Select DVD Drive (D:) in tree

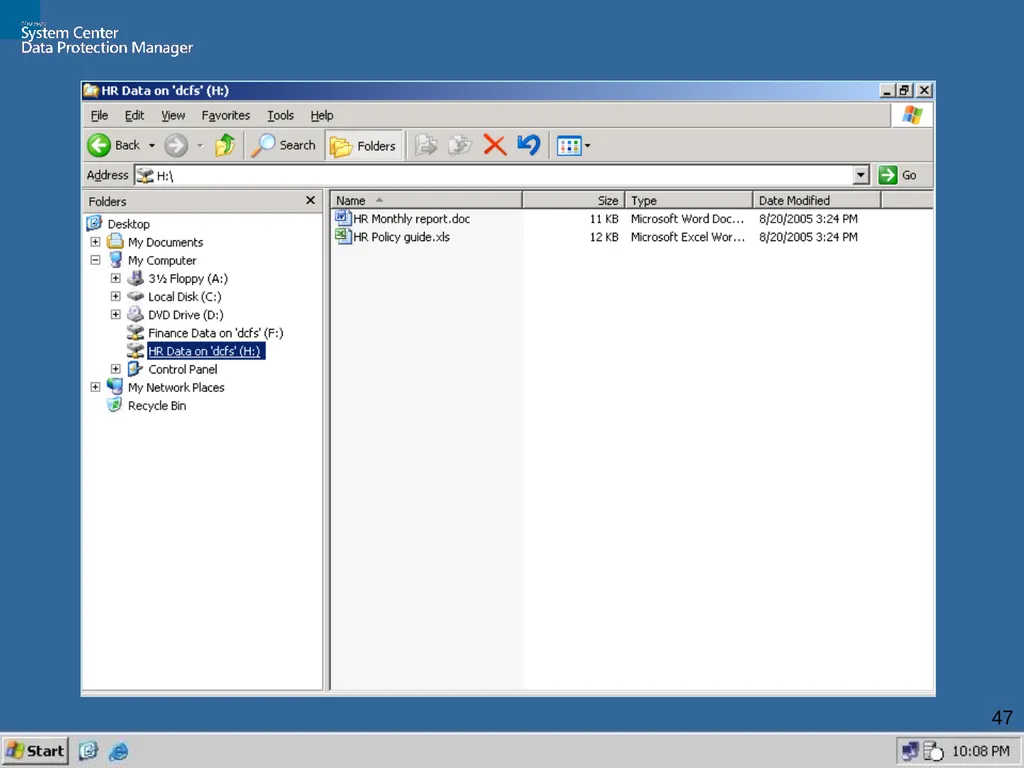(x=185, y=315)
